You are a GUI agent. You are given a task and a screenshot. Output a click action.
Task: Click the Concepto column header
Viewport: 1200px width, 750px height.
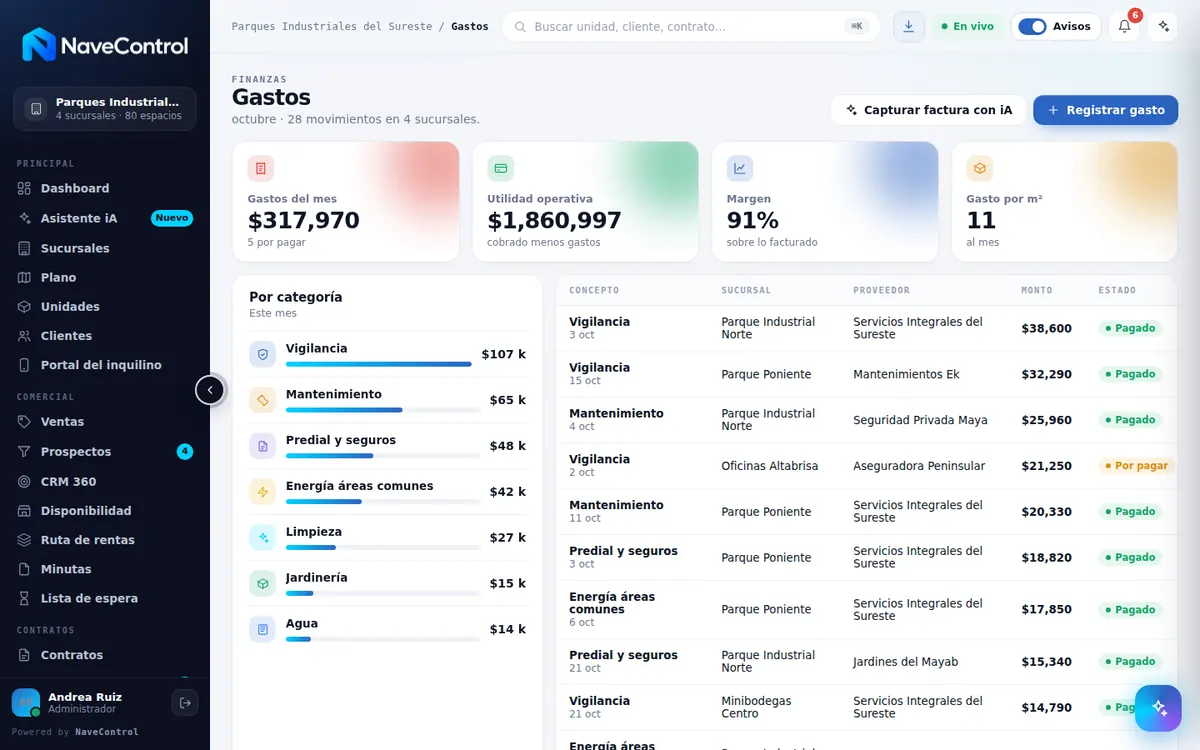594,290
